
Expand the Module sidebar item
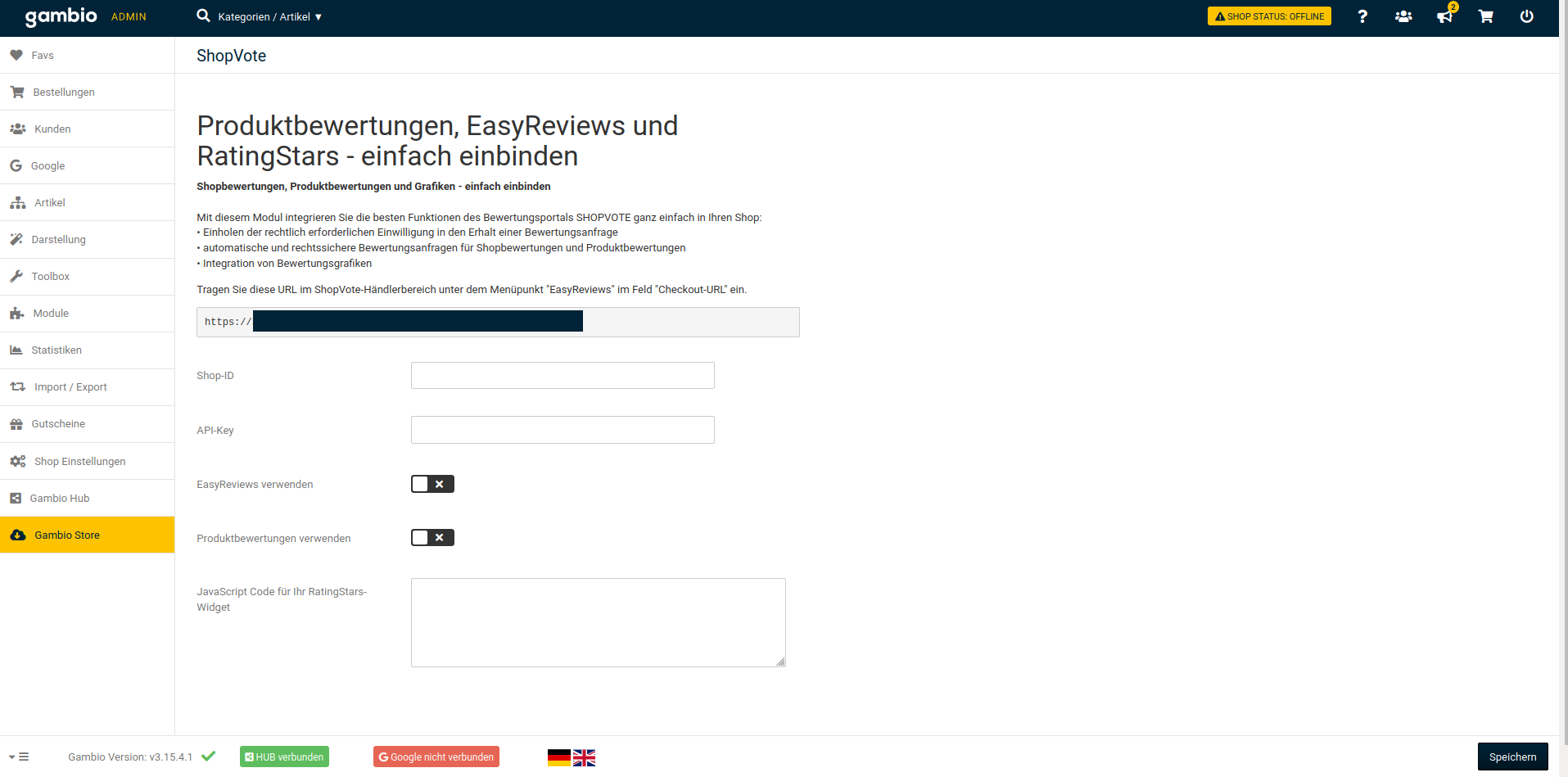pyautogui.click(x=51, y=314)
